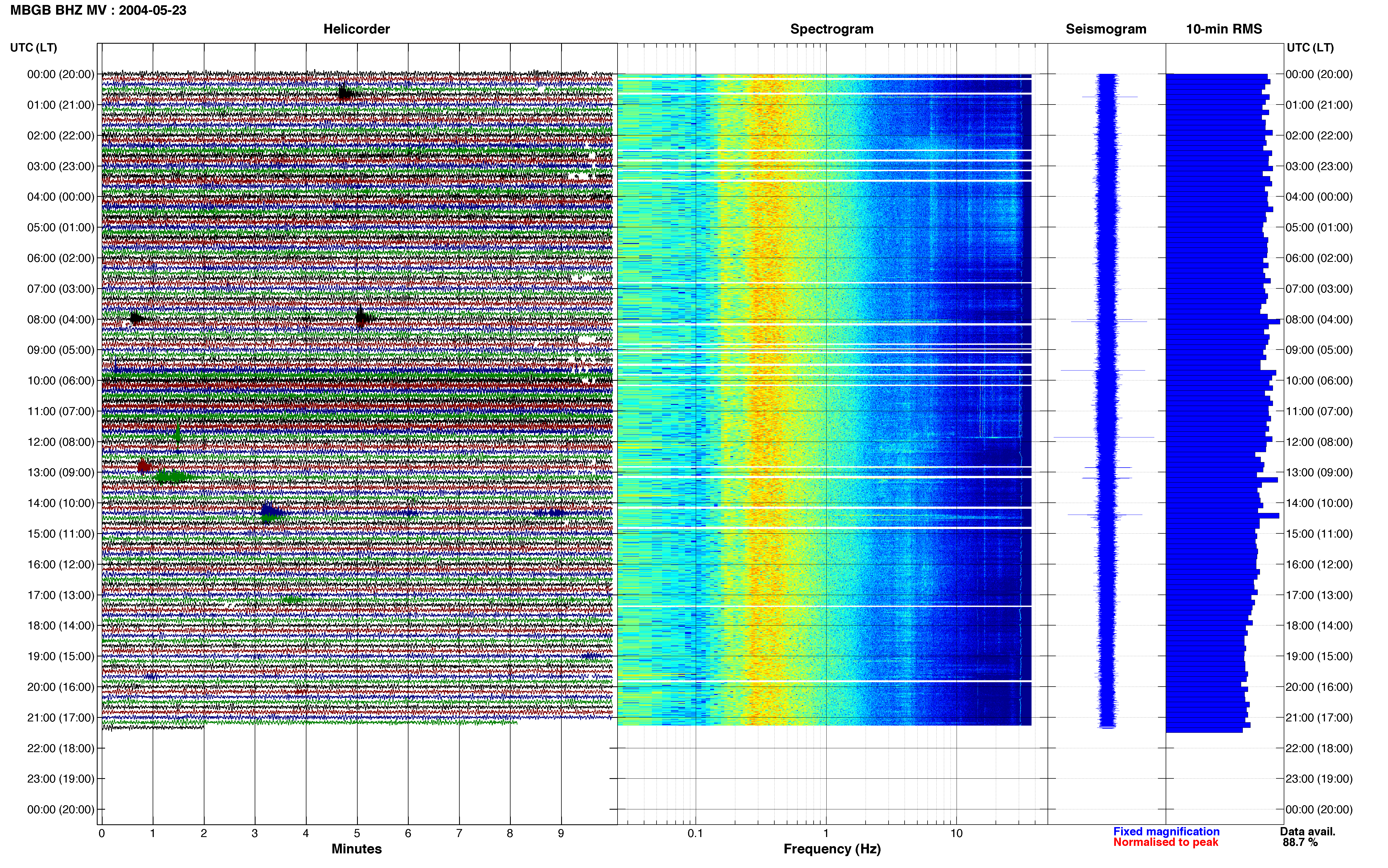This screenshot has height=868, width=1388.
Task: Click the plot title 'MBGB BHZ MV : 2004-05-23'
Action: 98,10
